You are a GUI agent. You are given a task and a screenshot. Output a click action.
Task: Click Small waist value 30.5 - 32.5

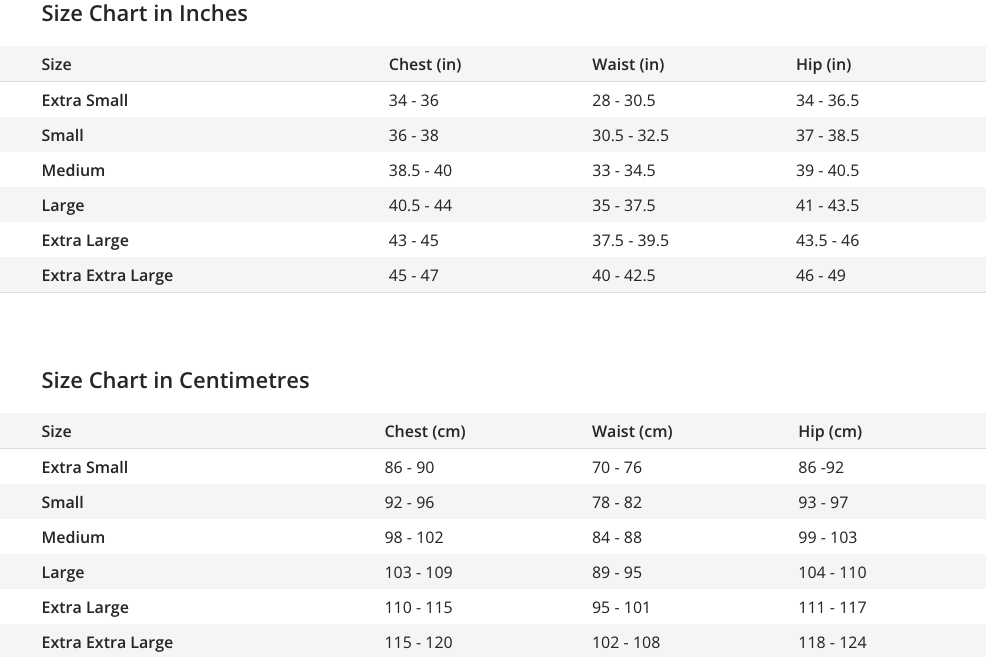630,135
